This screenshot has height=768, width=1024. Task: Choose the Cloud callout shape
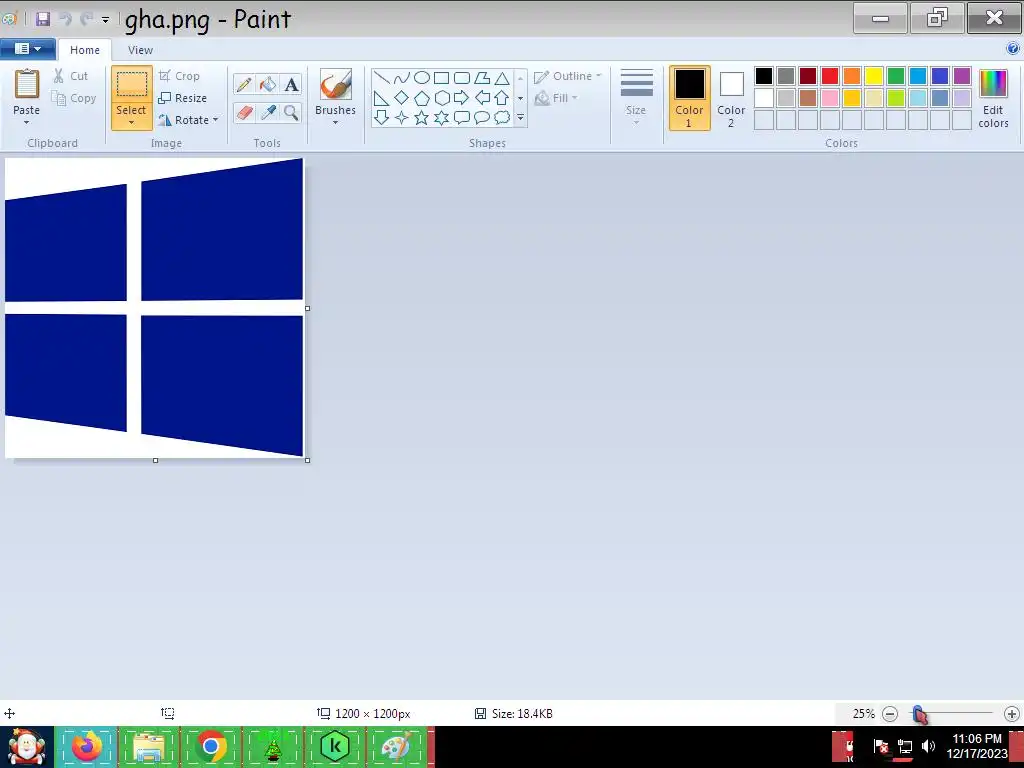(502, 118)
